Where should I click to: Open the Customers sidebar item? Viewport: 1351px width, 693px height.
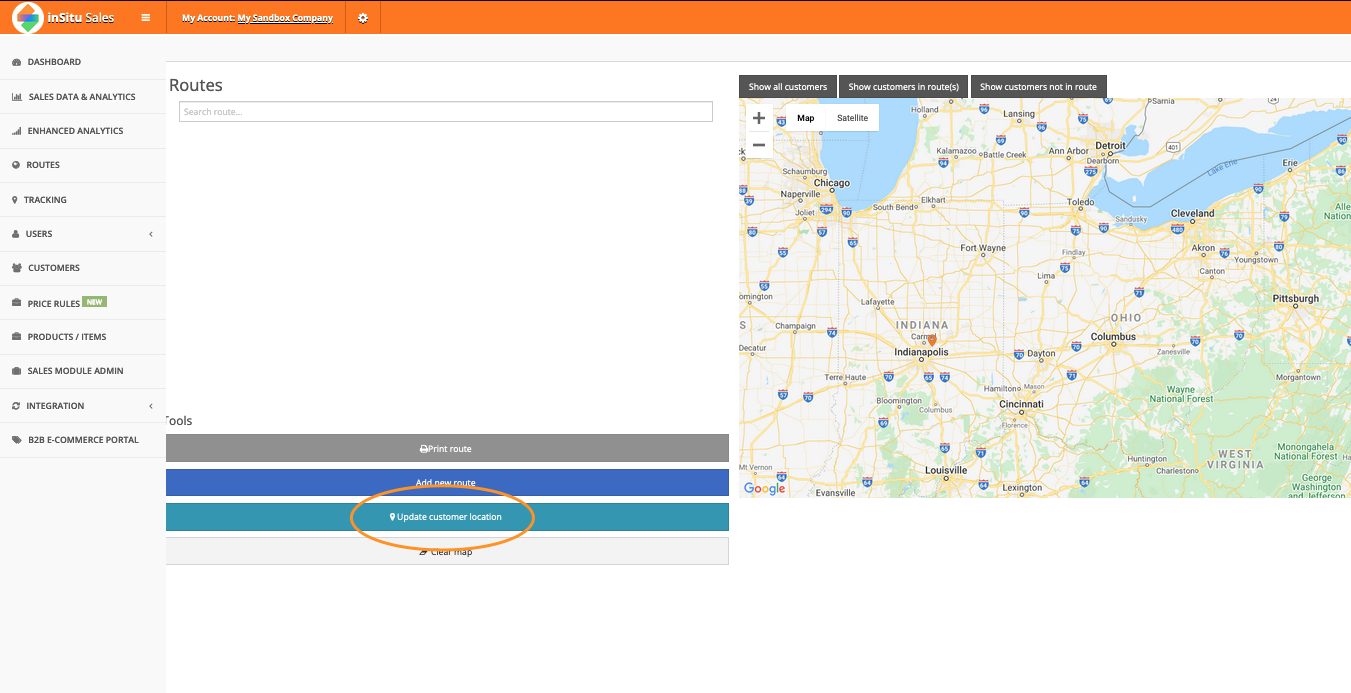tap(53, 268)
